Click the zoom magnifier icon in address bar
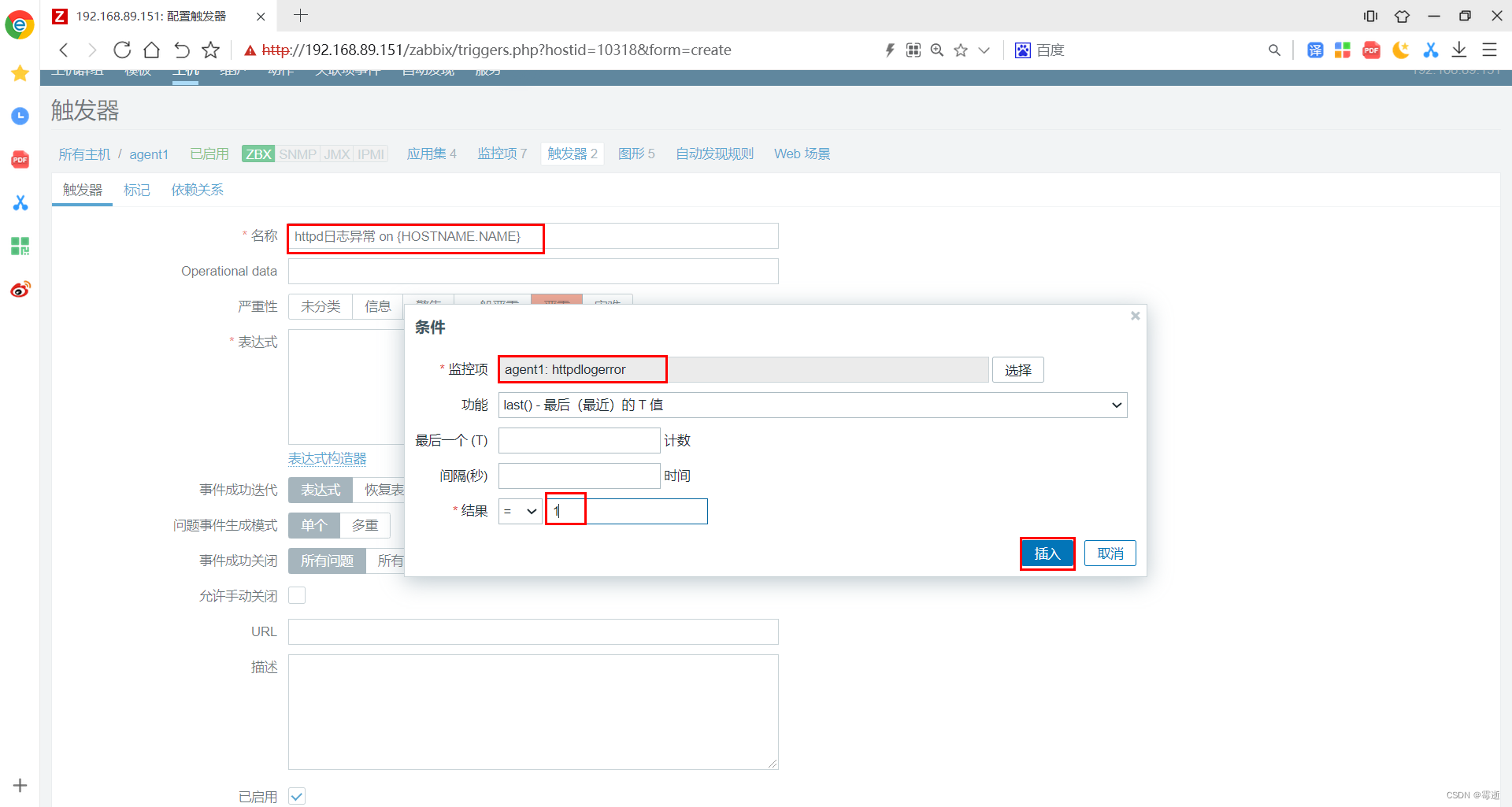The width and height of the screenshot is (1512, 807). click(937, 50)
